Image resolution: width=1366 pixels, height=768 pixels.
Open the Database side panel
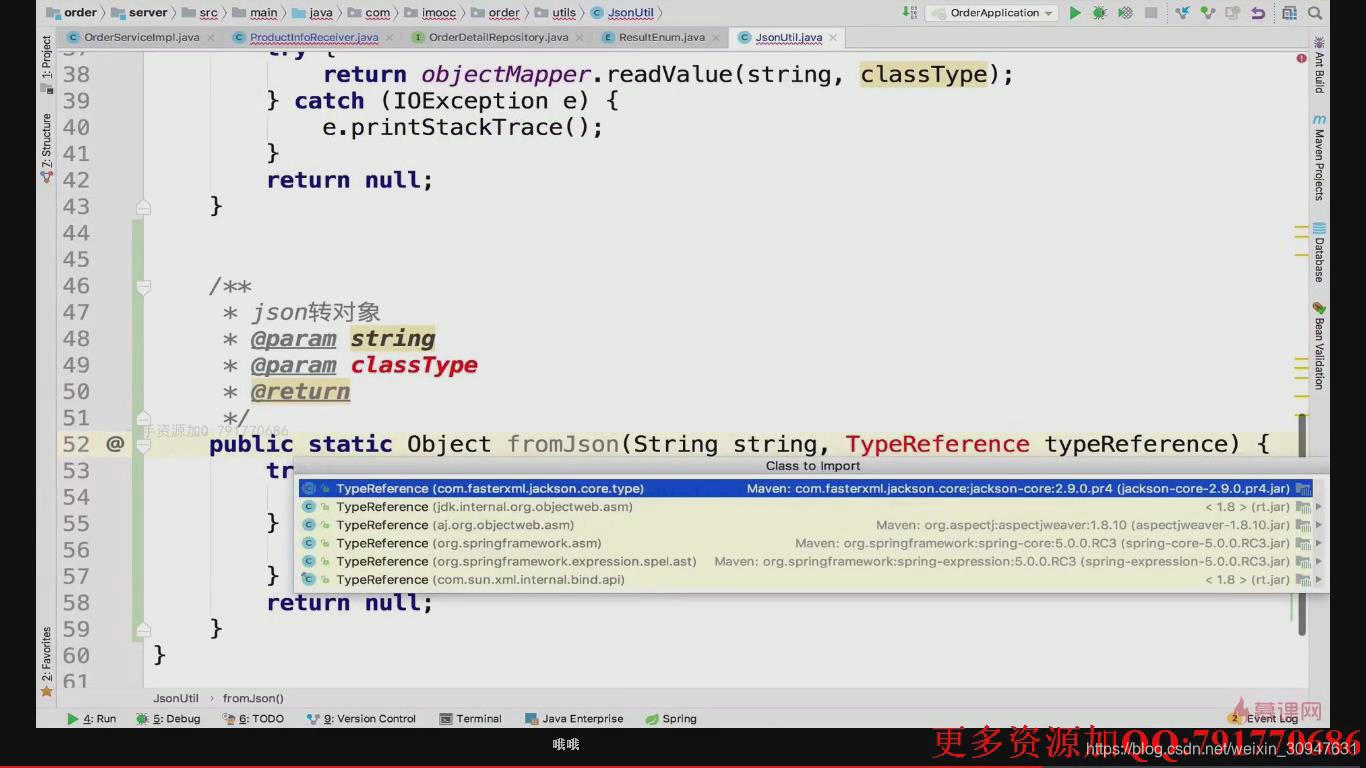click(x=1319, y=252)
